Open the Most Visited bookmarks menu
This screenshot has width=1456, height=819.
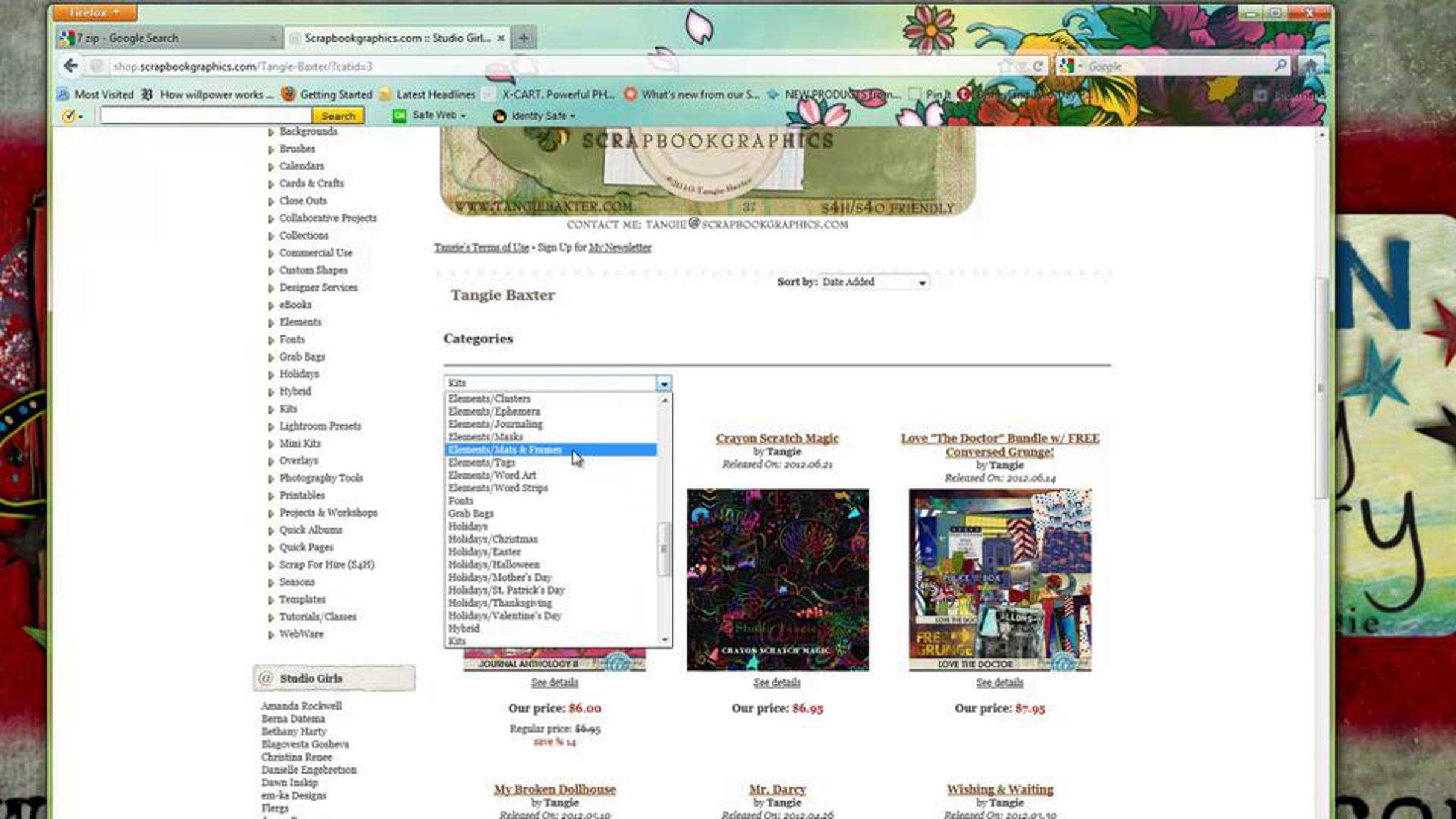pos(96,95)
